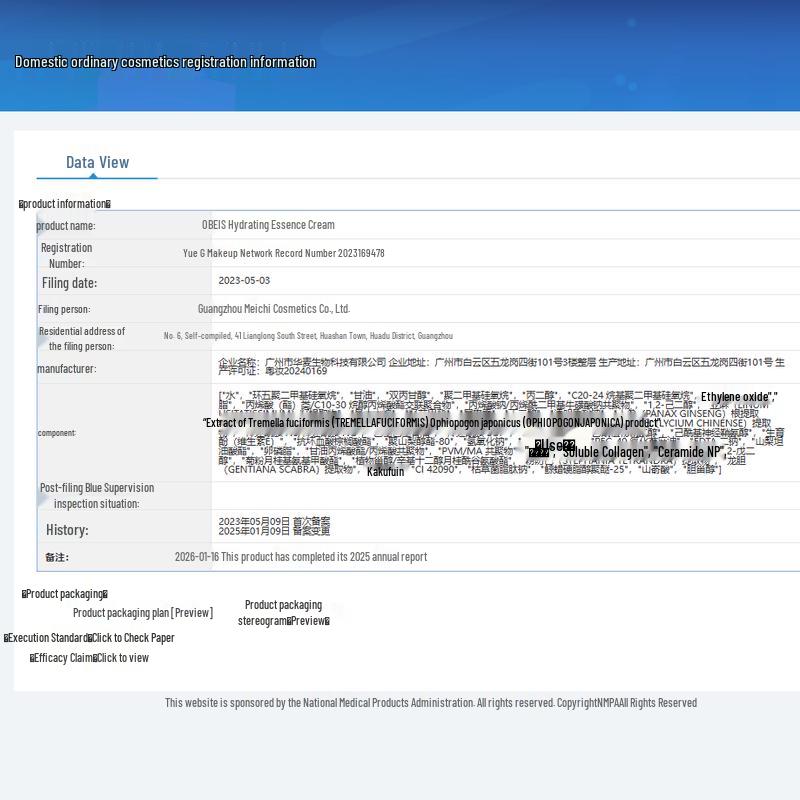
Task: Click the Post-filing Blue Supervision inspection label
Action: click(x=97, y=496)
